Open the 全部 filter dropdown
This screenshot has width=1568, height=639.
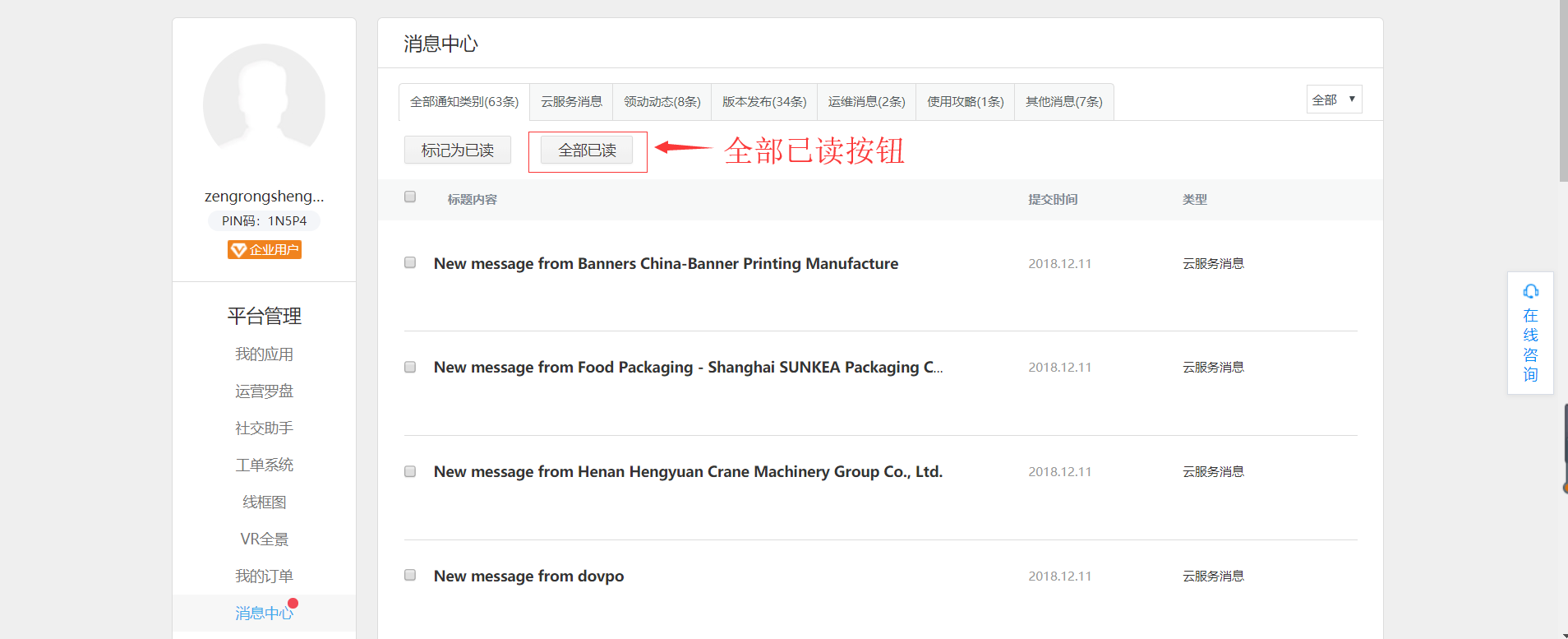point(1333,100)
